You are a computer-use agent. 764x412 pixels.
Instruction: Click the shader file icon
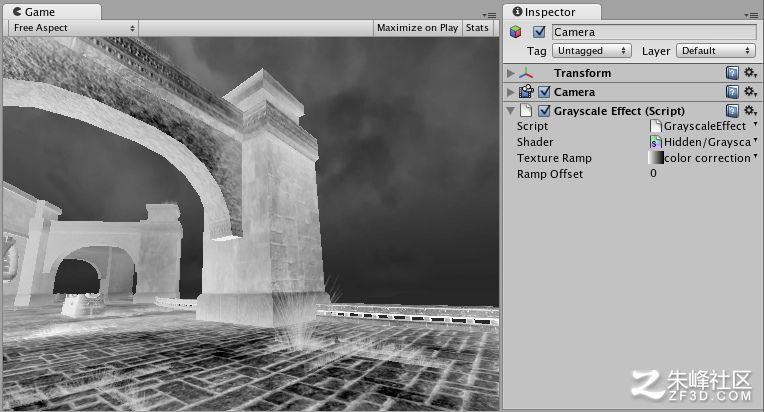[655, 142]
